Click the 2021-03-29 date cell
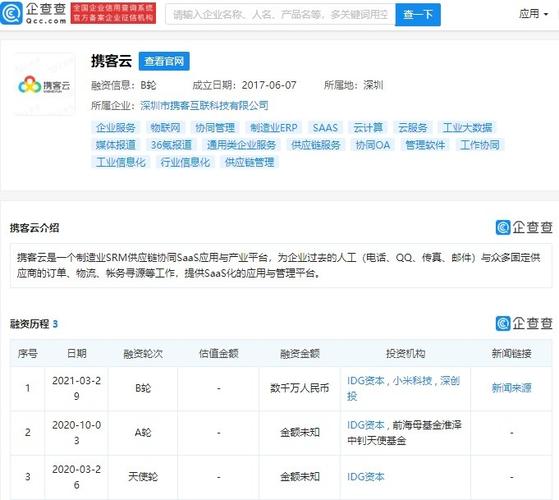Viewport: 559px width, 500px height. (x=77, y=388)
